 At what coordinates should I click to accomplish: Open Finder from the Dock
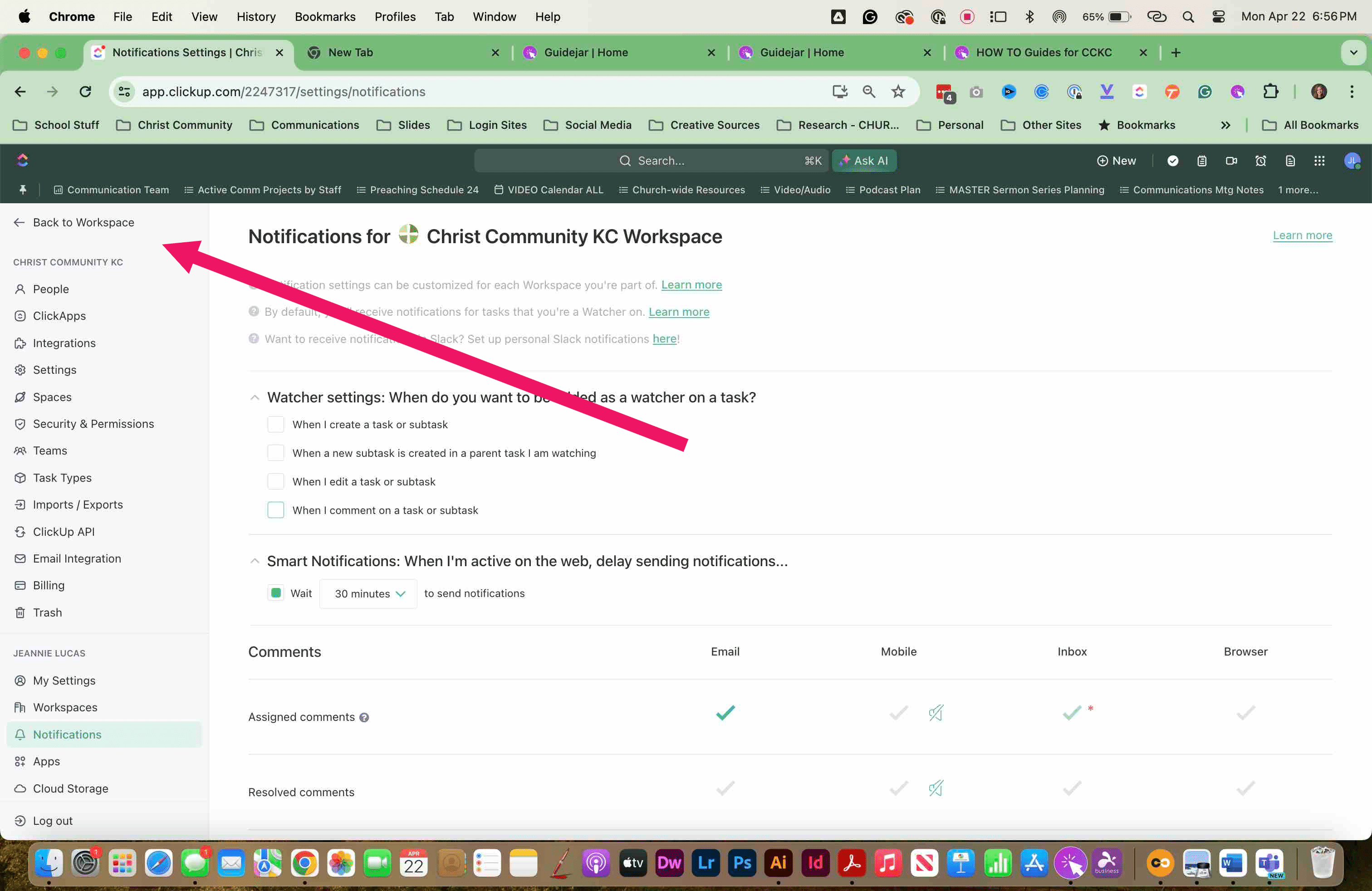49,862
